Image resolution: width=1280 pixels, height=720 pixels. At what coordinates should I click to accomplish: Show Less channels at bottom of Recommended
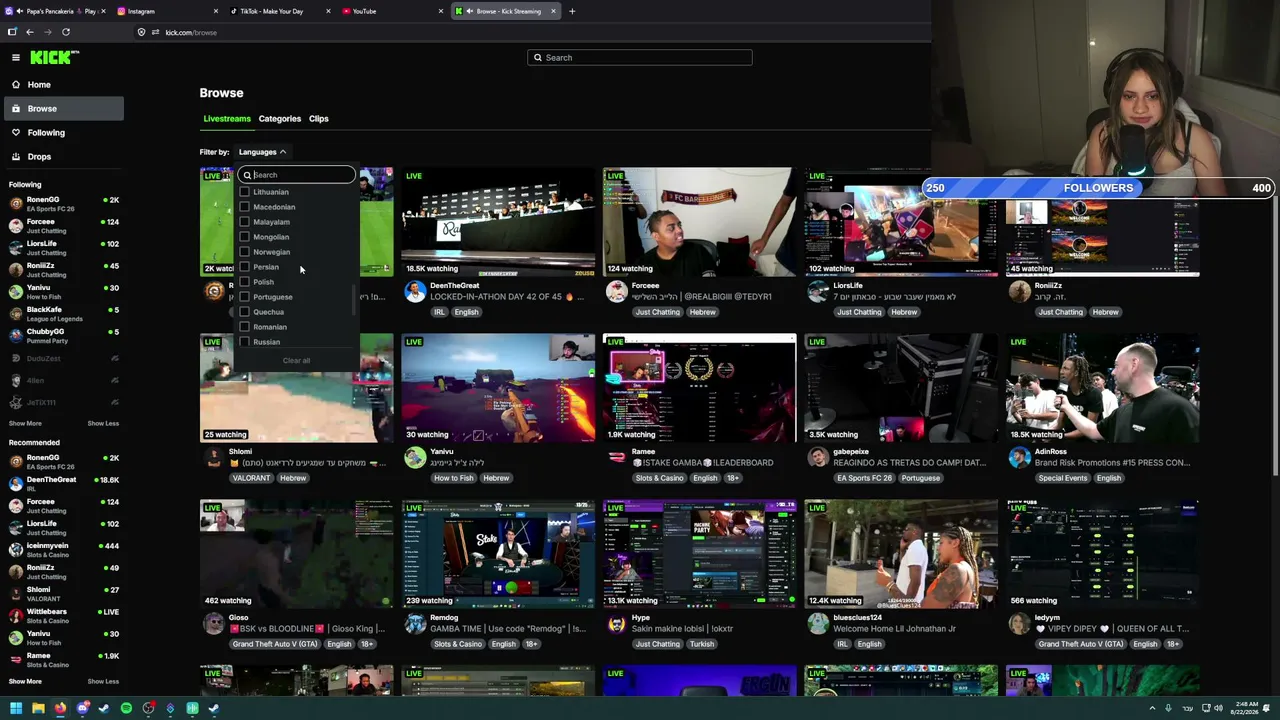[103, 681]
